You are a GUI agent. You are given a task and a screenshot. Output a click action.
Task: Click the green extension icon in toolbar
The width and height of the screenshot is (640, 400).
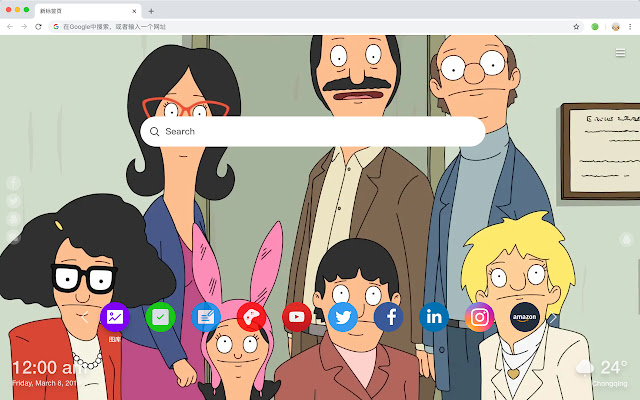(595, 26)
